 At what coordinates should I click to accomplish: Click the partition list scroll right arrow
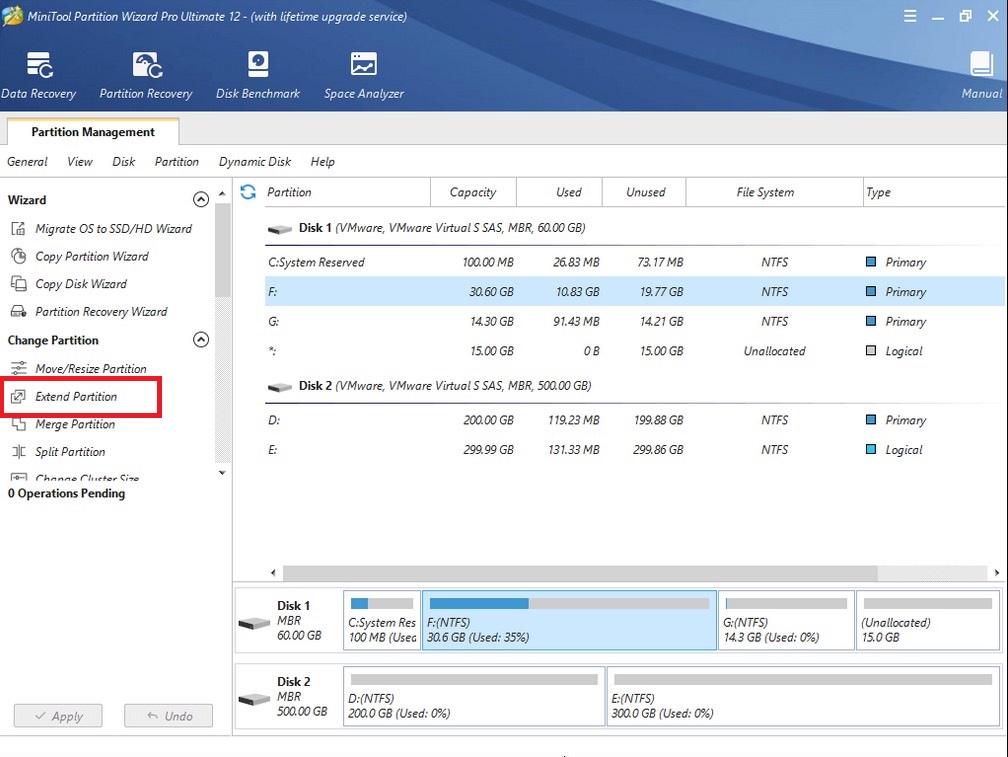[x=996, y=573]
